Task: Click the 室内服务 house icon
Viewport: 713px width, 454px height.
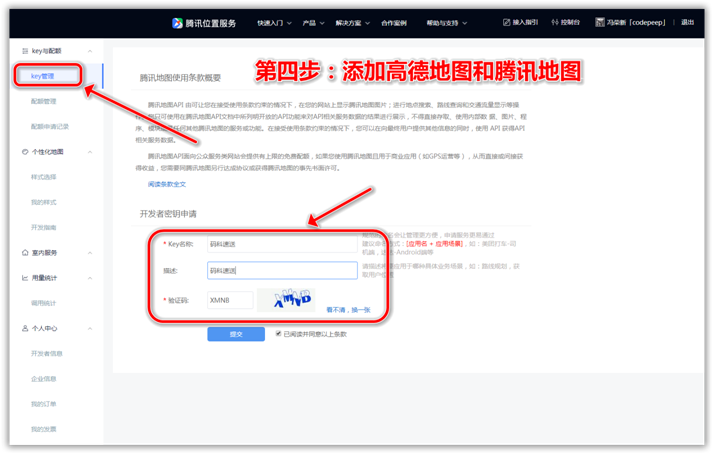Action: [x=25, y=253]
